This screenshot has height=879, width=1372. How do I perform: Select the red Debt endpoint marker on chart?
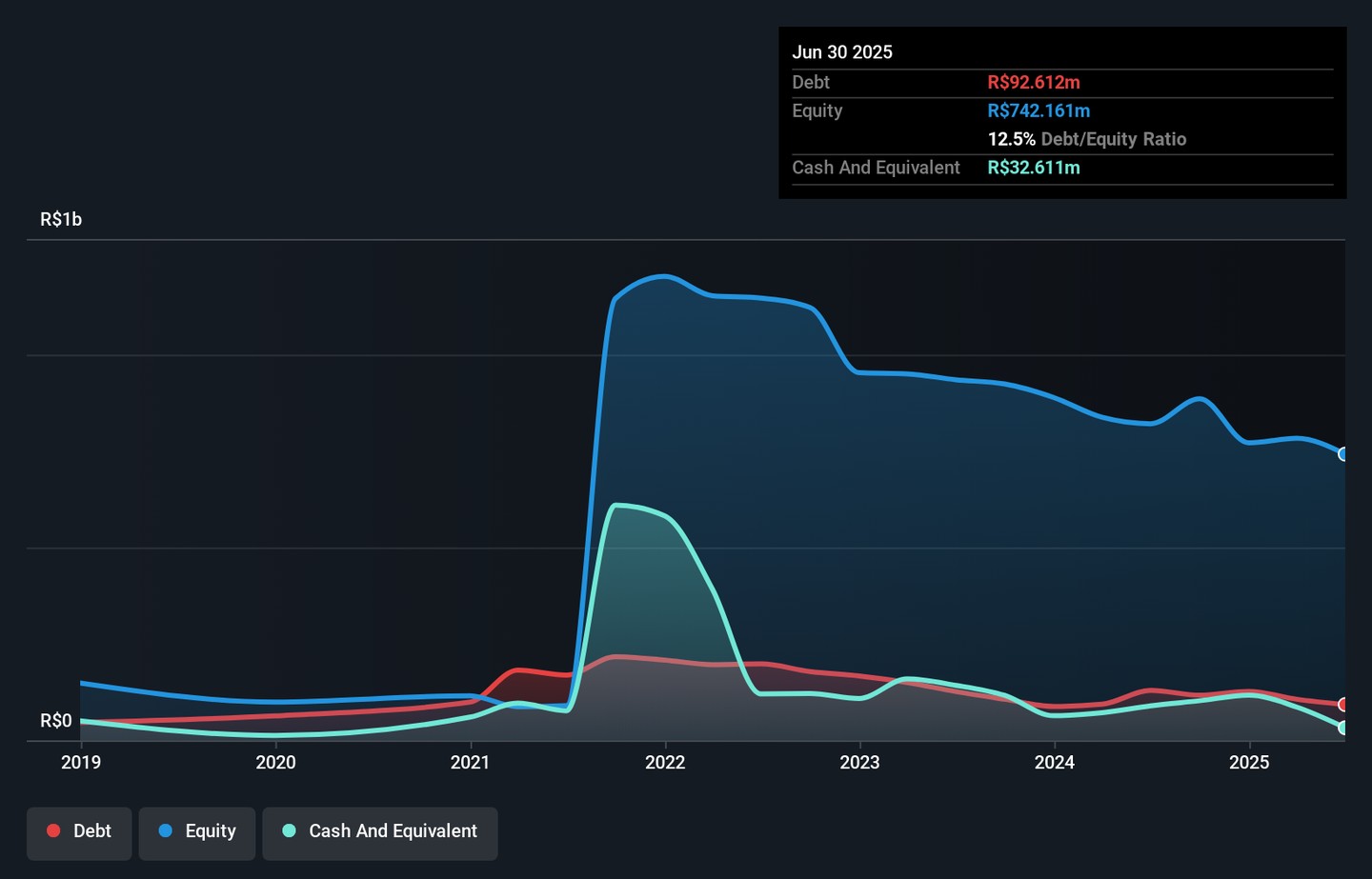[x=1342, y=705]
